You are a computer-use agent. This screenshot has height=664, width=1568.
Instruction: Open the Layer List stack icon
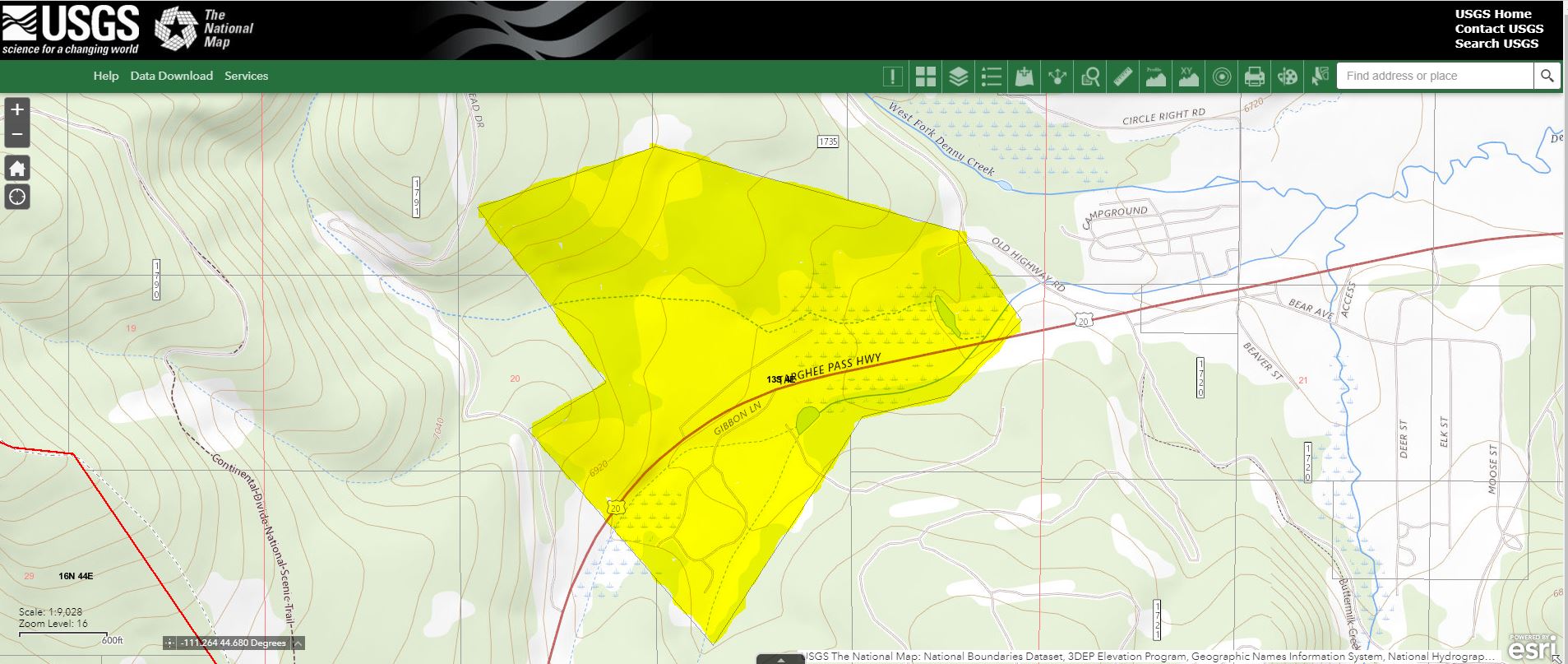(x=959, y=77)
